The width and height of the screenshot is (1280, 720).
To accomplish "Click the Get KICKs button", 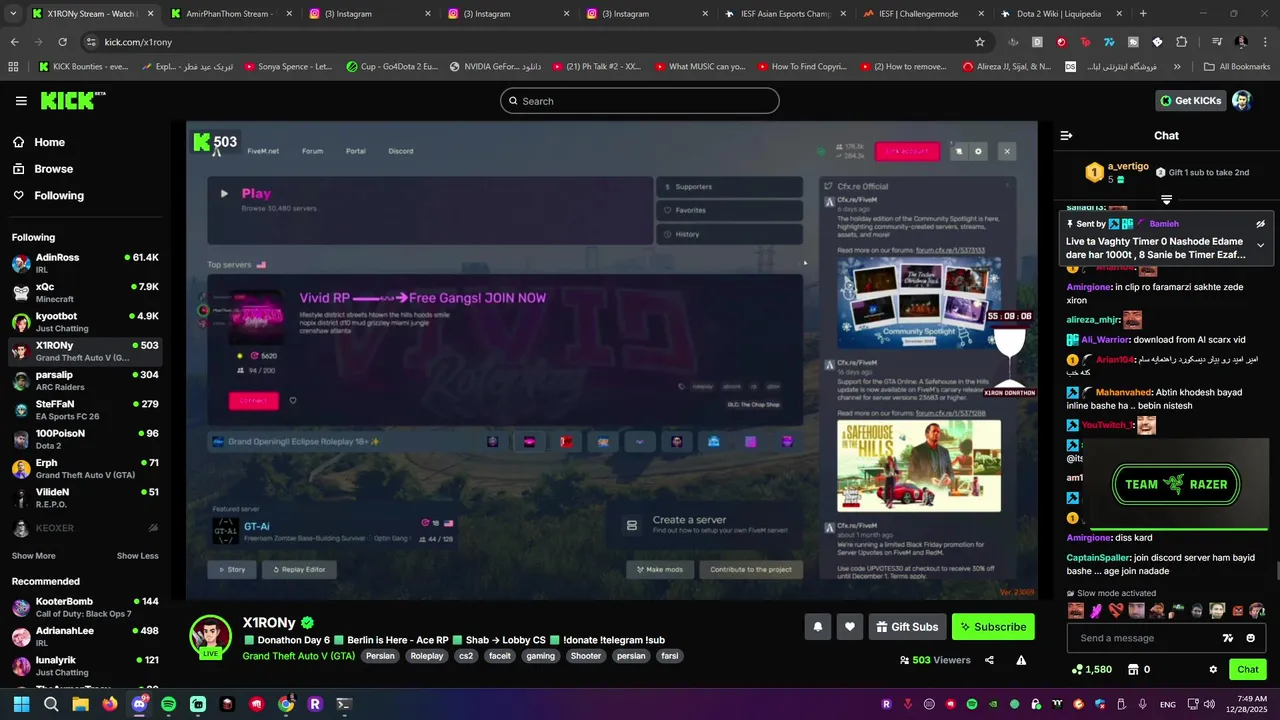I will (x=1190, y=100).
